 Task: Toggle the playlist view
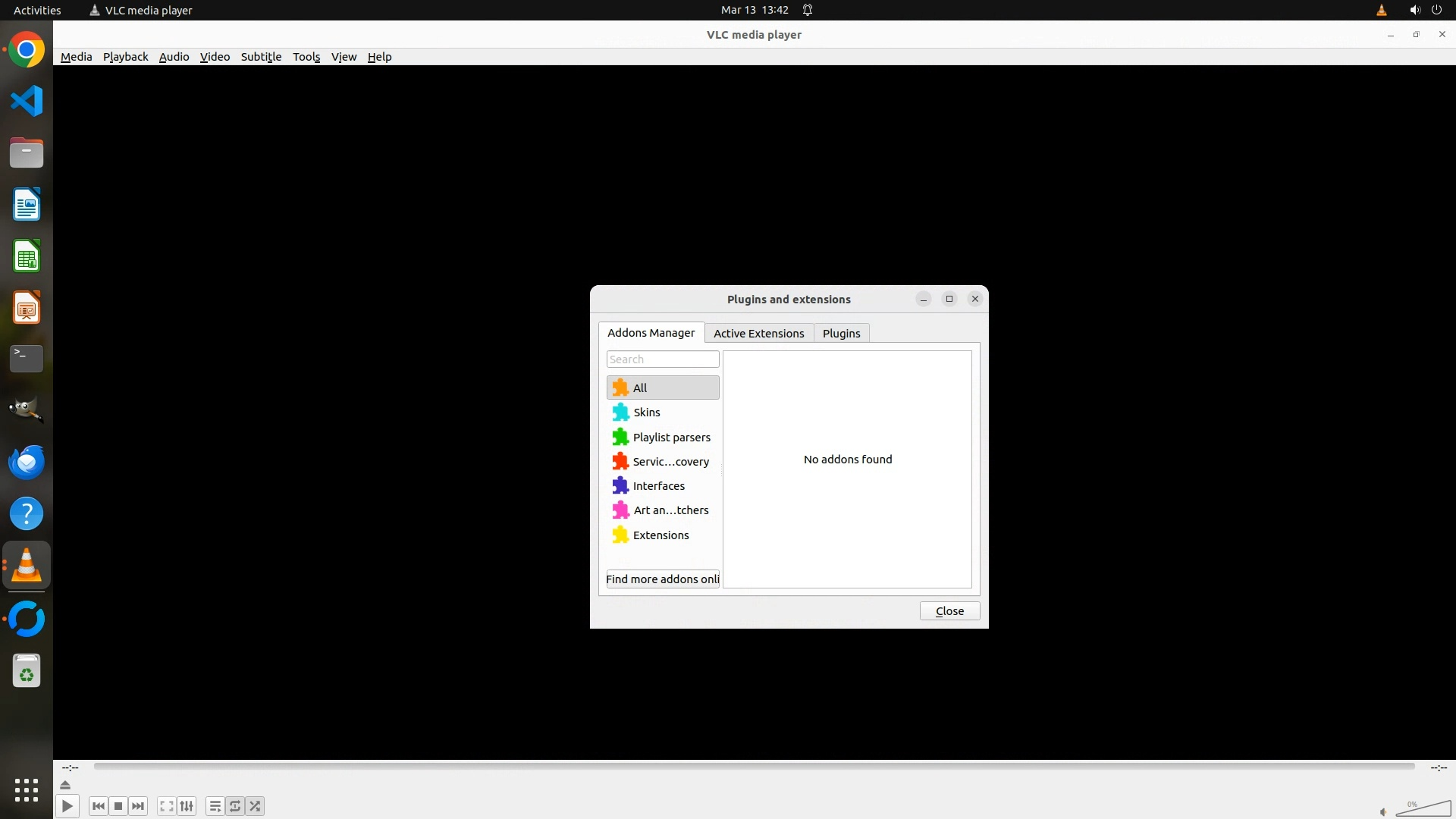pos(215,806)
